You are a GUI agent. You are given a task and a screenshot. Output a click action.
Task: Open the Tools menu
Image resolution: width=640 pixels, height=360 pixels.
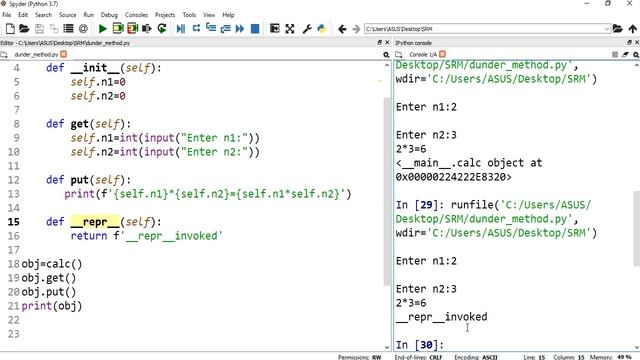[x=189, y=15]
